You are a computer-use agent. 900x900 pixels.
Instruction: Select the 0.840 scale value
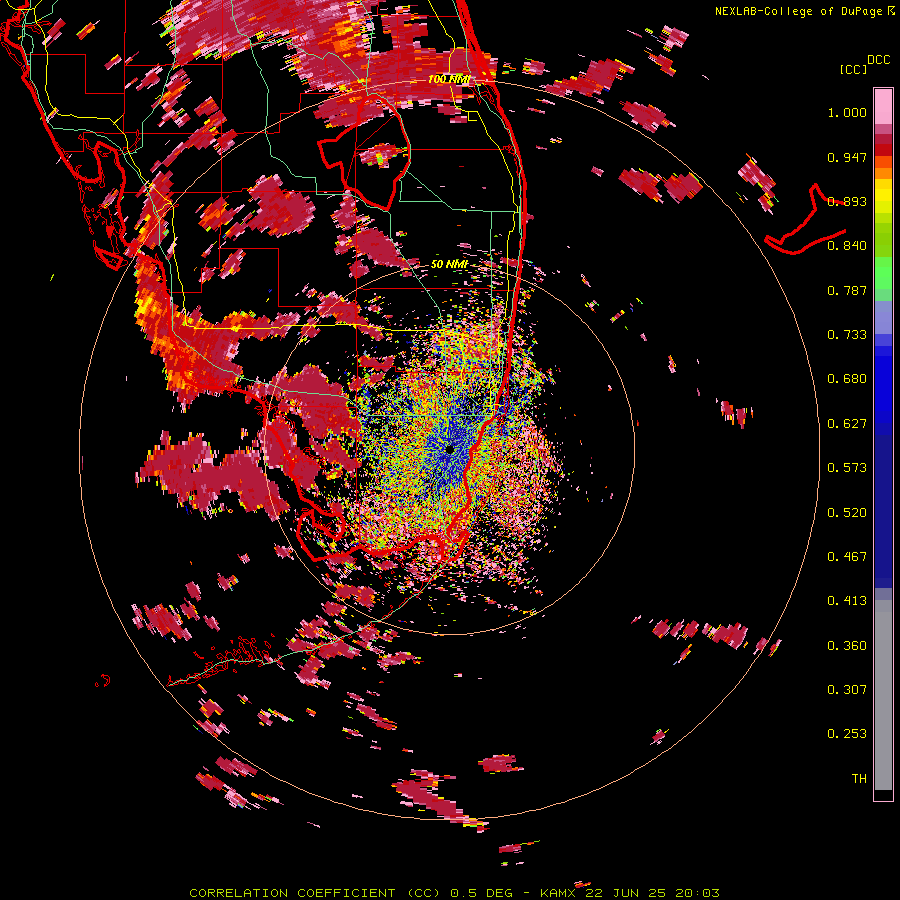(x=847, y=246)
